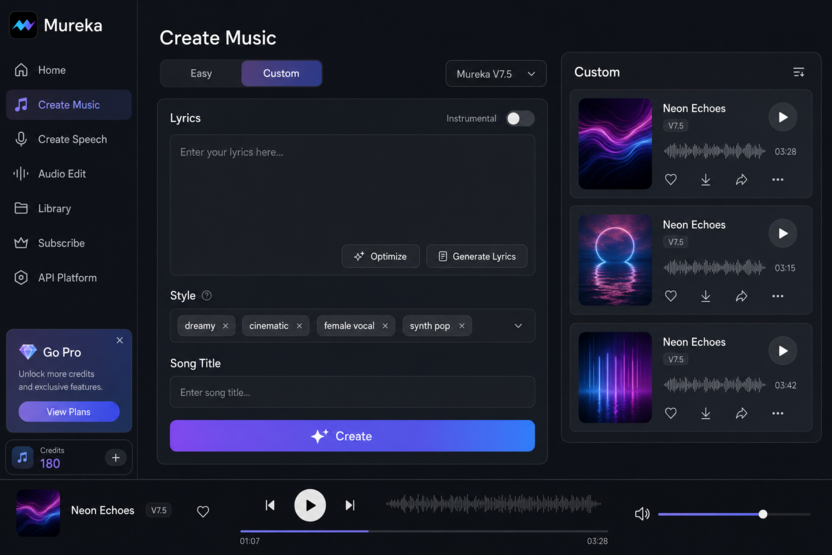The image size is (832, 555).
Task: Seek within the player progress bar
Action: [x=423, y=531]
